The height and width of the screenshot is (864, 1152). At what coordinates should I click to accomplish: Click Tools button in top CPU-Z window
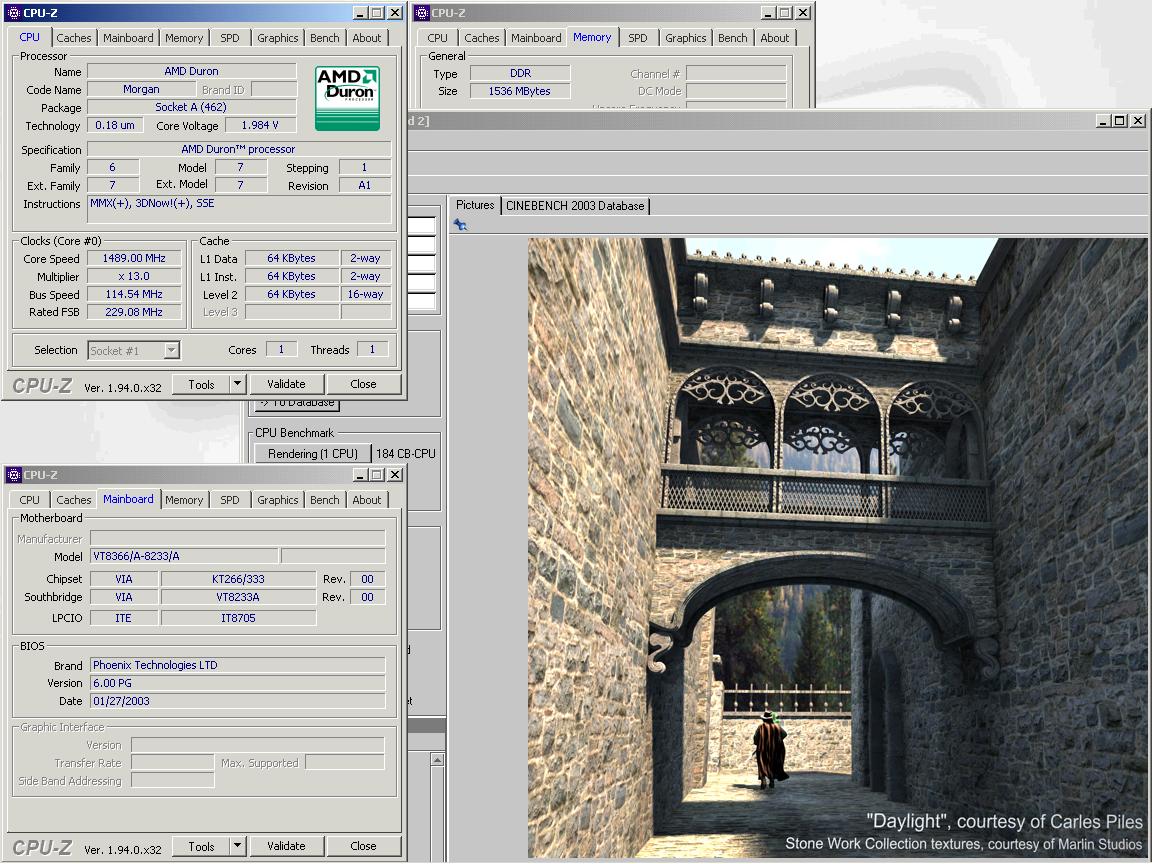(201, 384)
